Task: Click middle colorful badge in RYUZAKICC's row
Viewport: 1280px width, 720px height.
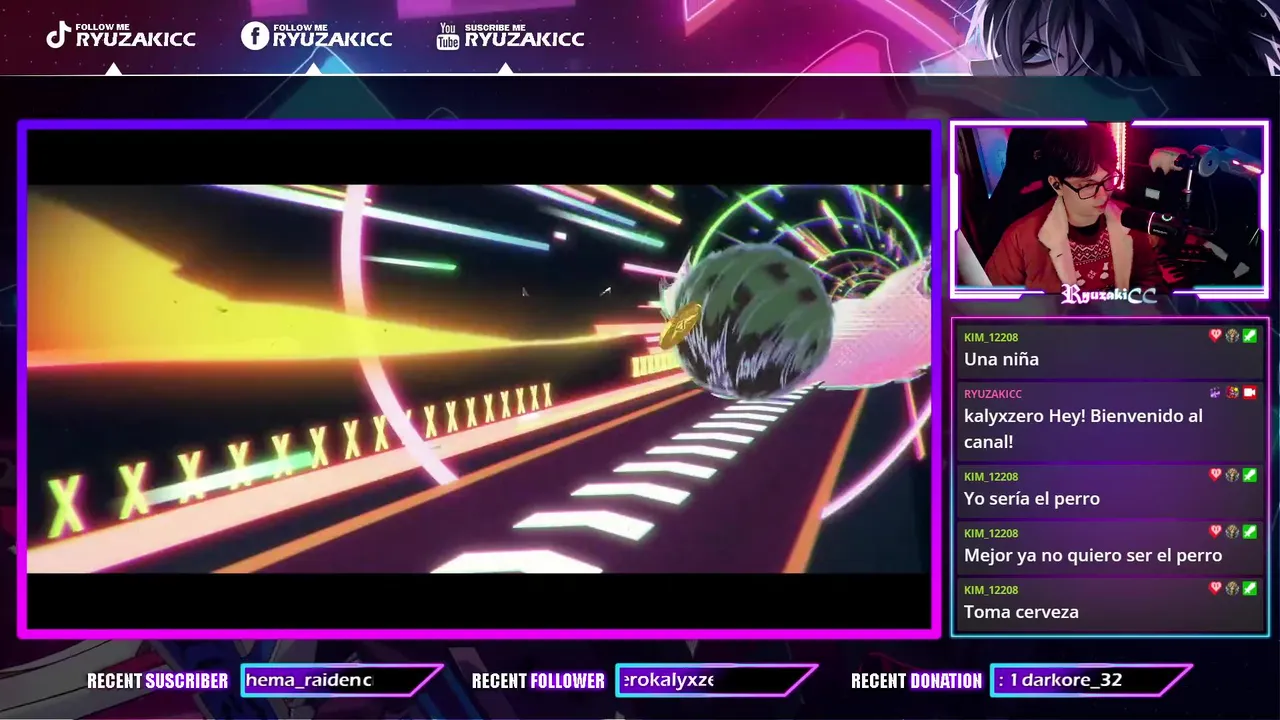Action: [x=1232, y=393]
